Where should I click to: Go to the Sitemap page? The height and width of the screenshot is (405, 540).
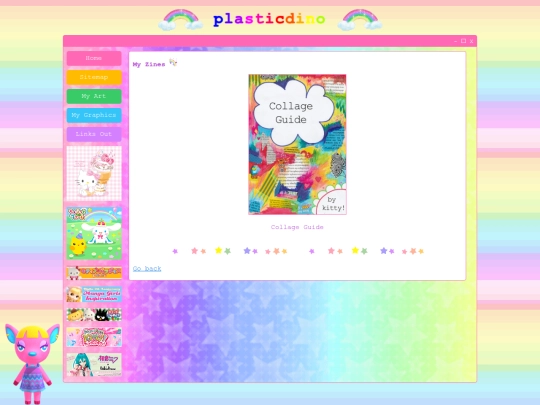[94, 77]
